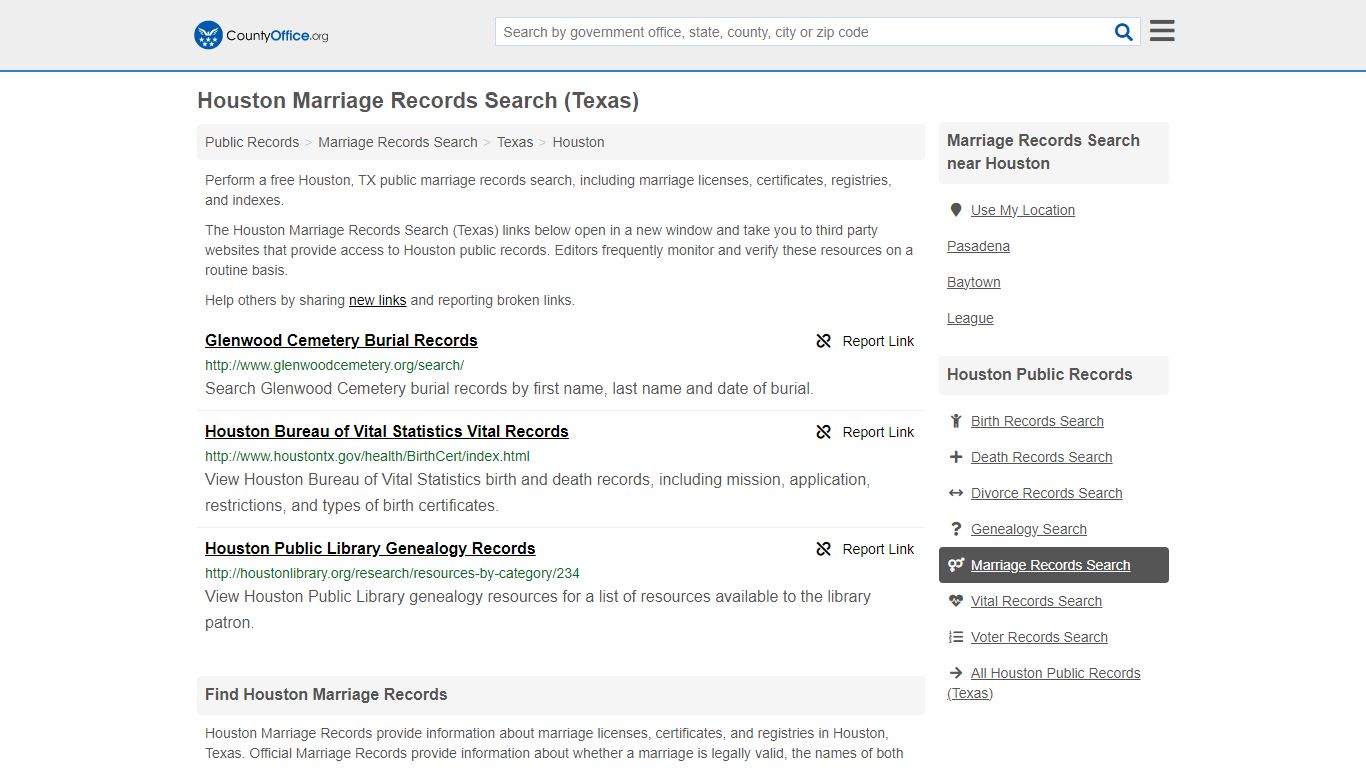Click the Houston Marriage Records Search page heading

418,101
